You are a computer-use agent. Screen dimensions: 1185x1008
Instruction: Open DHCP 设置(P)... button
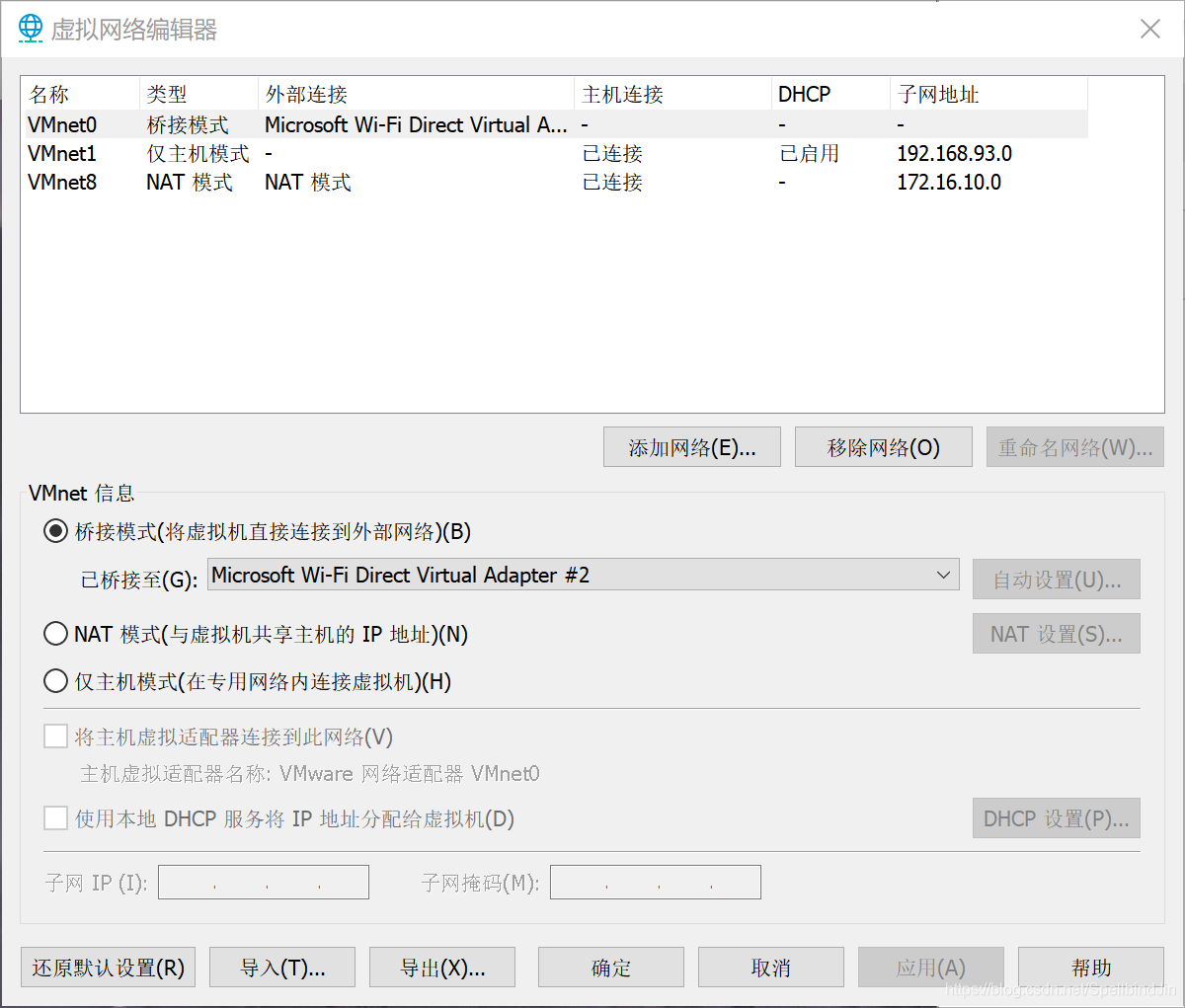point(1057,818)
